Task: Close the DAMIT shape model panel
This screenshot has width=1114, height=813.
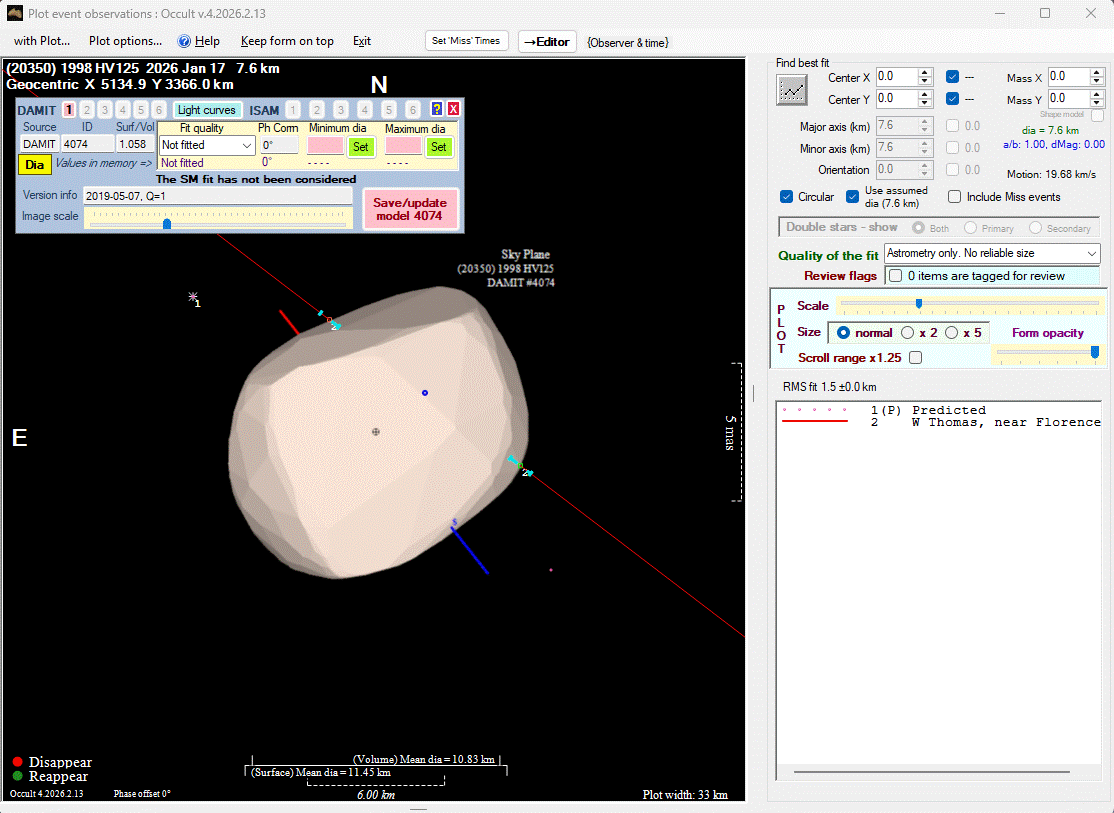Action: [453, 110]
